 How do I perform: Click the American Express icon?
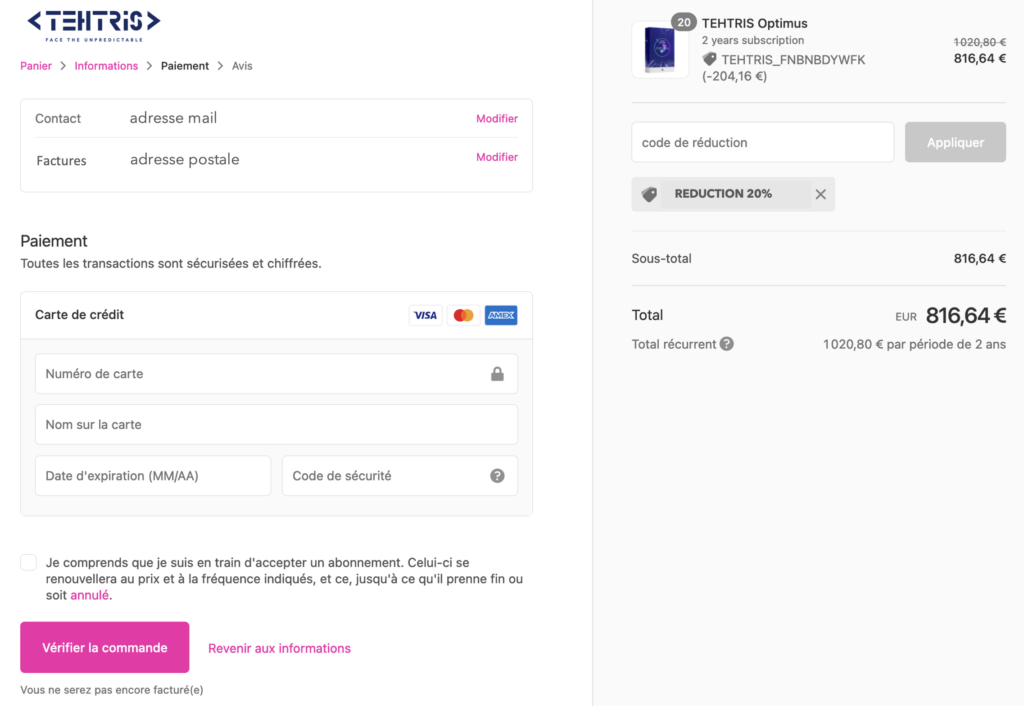501,315
